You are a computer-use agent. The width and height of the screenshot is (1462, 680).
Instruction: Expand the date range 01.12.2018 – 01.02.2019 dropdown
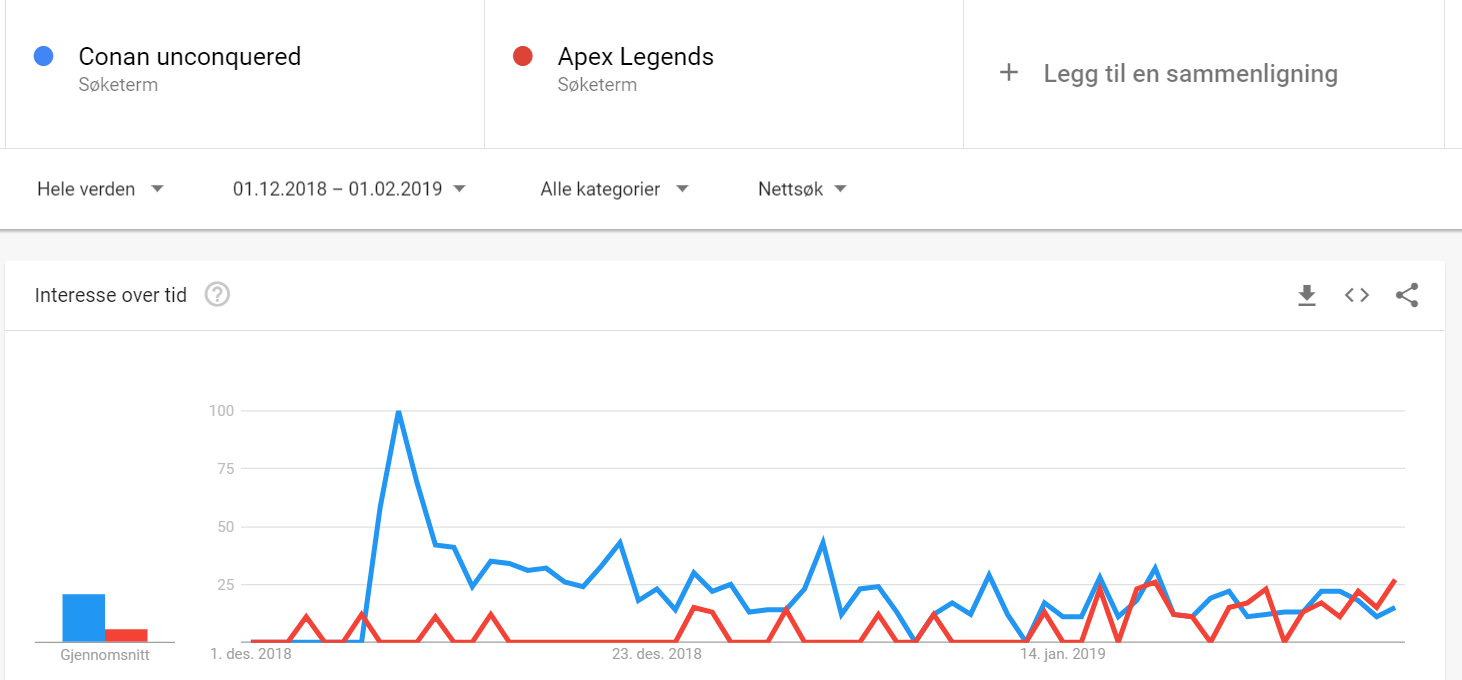[x=349, y=189]
